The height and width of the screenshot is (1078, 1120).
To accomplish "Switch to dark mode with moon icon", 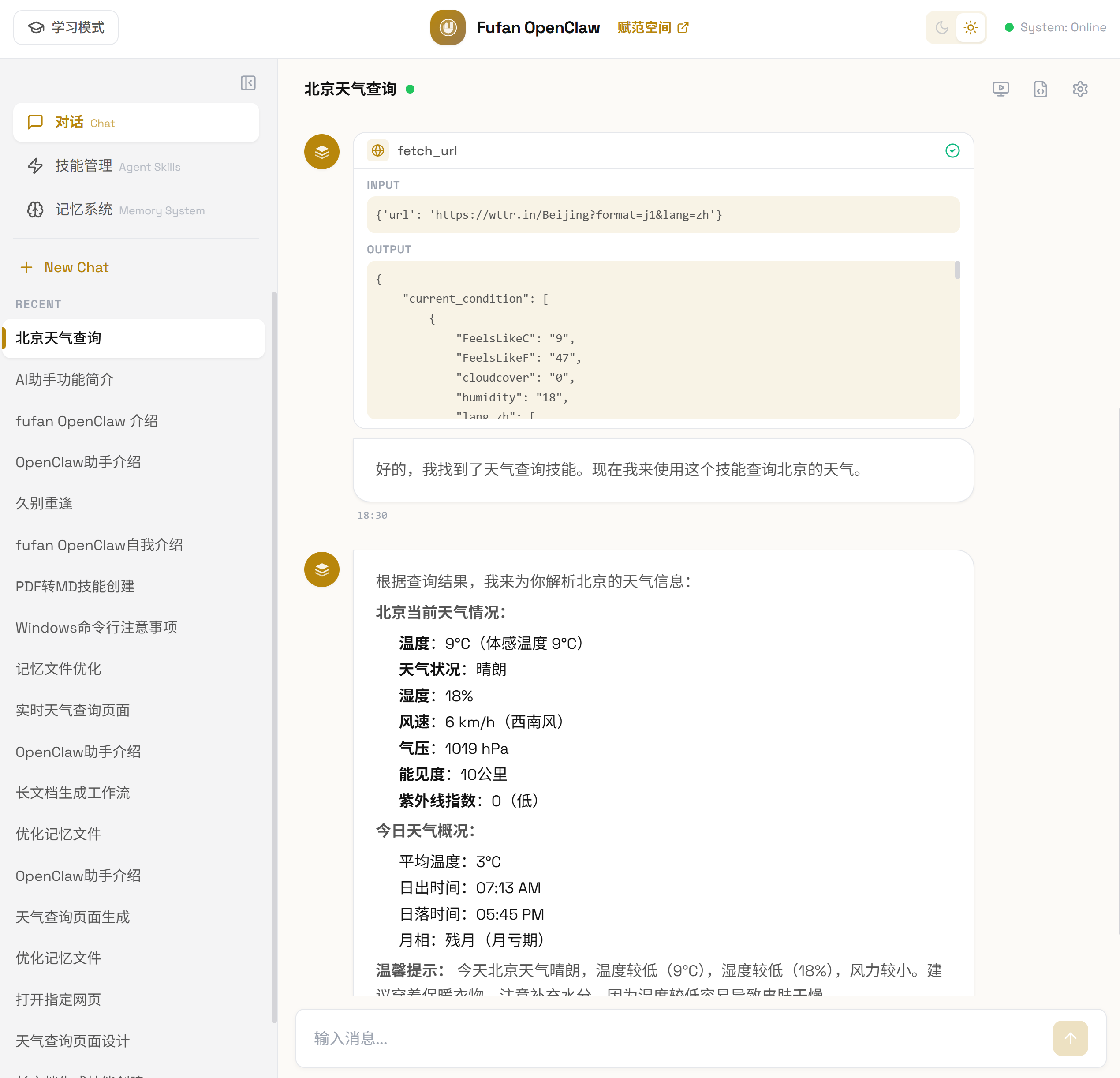I will [942, 27].
